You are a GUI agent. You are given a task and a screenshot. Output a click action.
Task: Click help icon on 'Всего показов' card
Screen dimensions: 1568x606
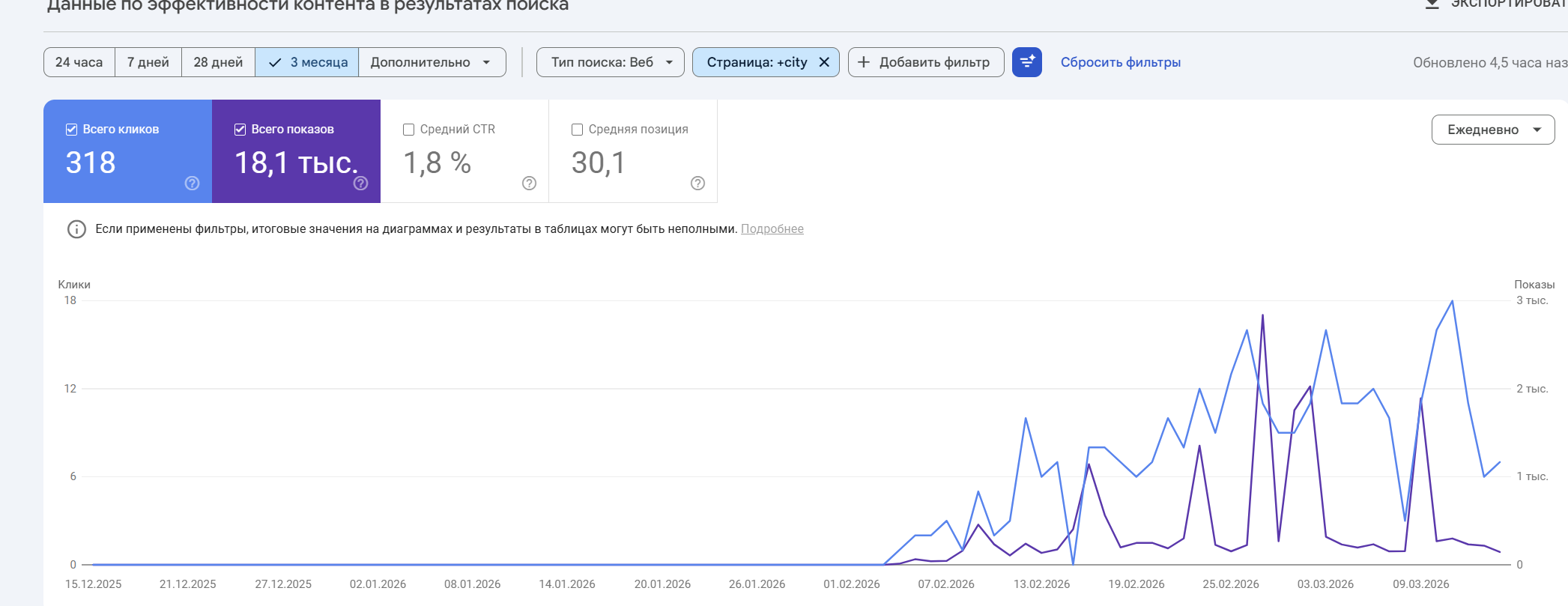tap(361, 184)
